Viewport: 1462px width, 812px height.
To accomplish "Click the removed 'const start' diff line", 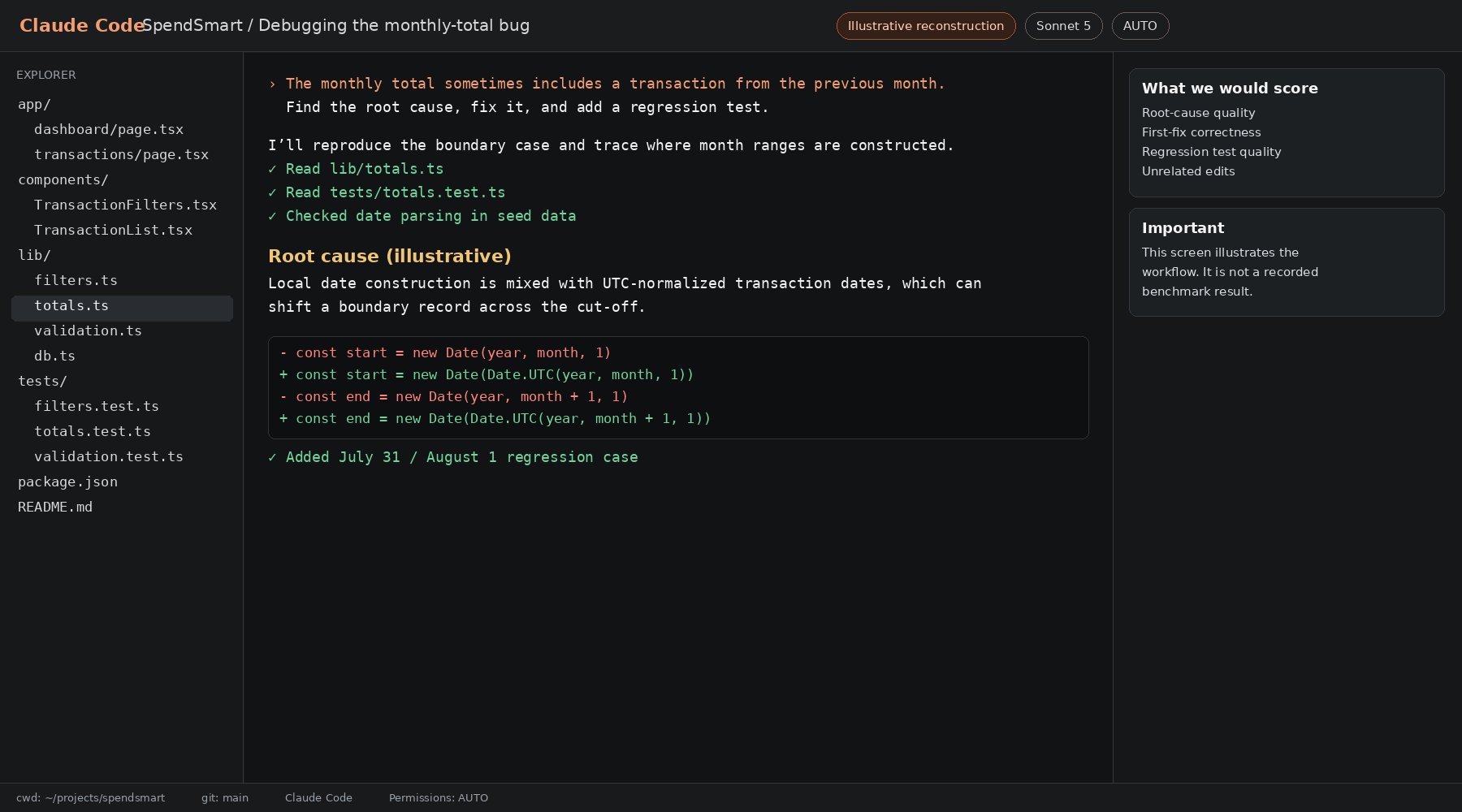I will pos(445,352).
